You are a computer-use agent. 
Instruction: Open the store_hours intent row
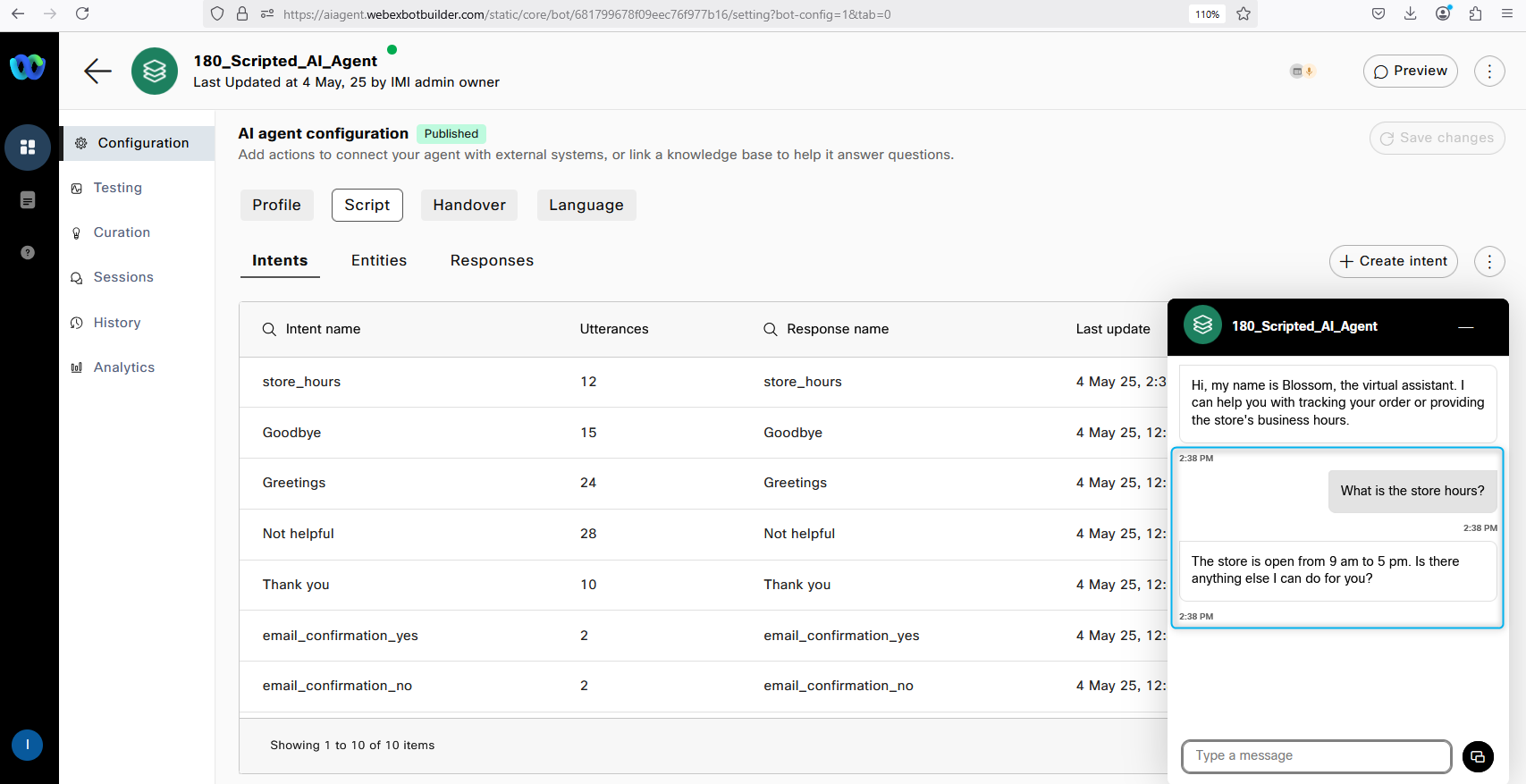pyautogui.click(x=301, y=382)
